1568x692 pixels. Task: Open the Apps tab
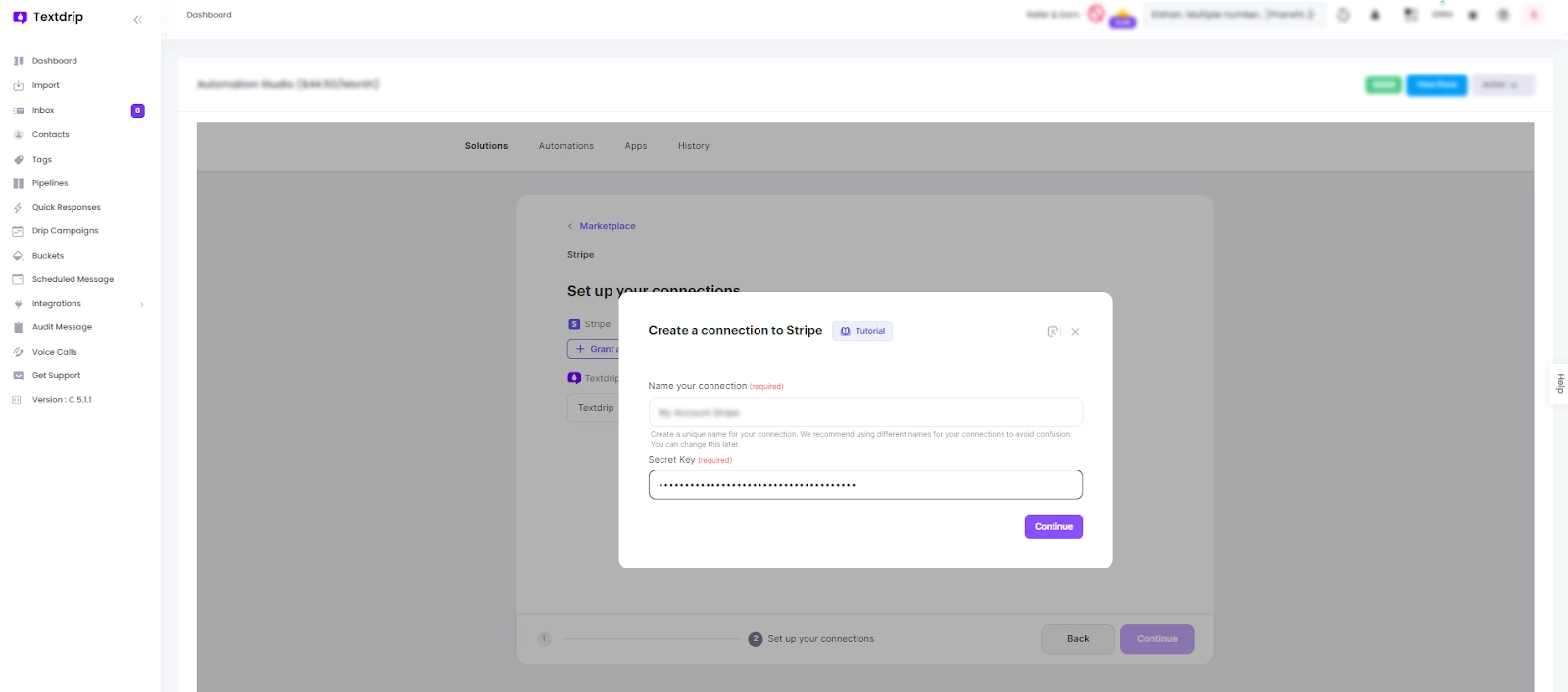point(636,146)
